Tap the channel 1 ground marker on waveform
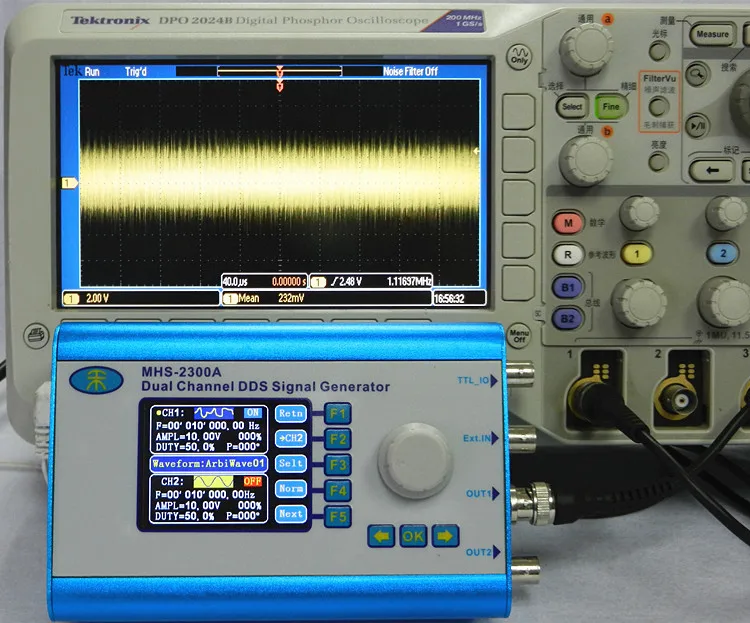 pyautogui.click(x=69, y=183)
